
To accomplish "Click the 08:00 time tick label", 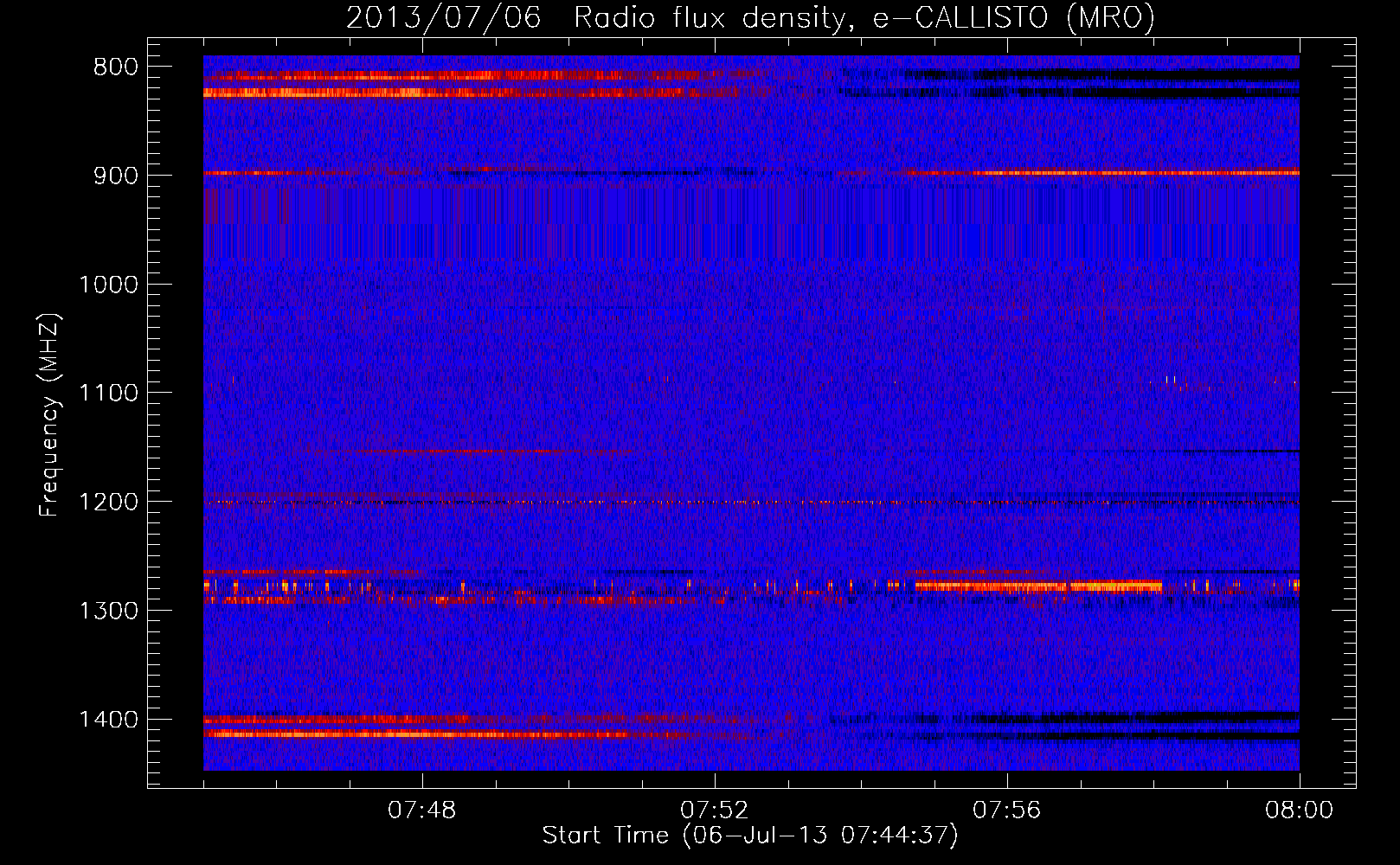I will point(1300,811).
